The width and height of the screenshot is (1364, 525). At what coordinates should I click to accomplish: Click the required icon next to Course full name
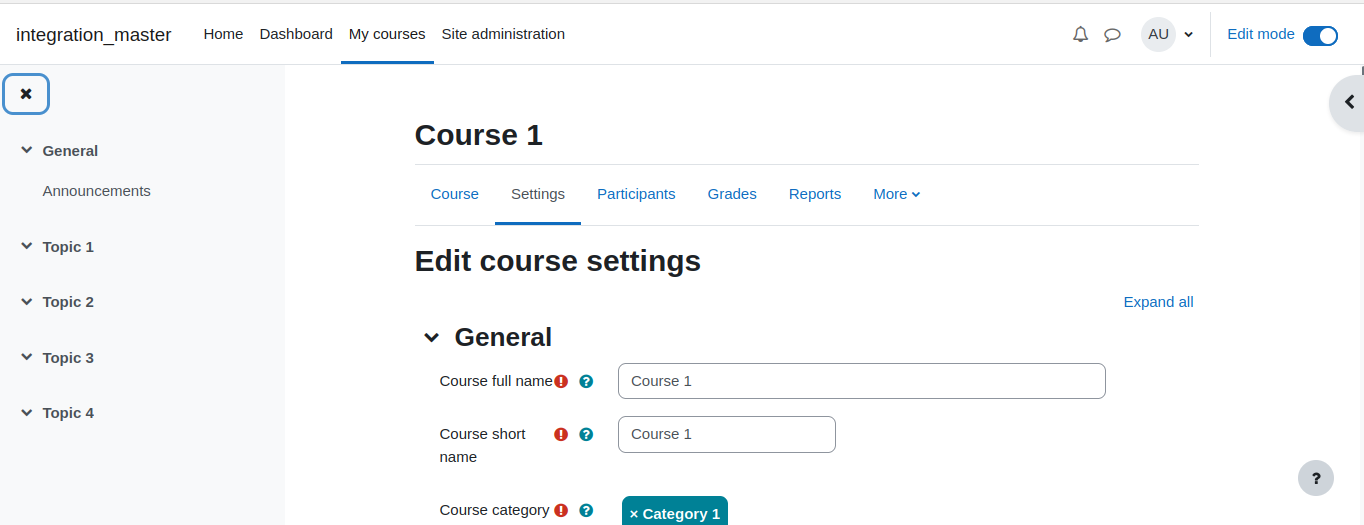tap(561, 381)
